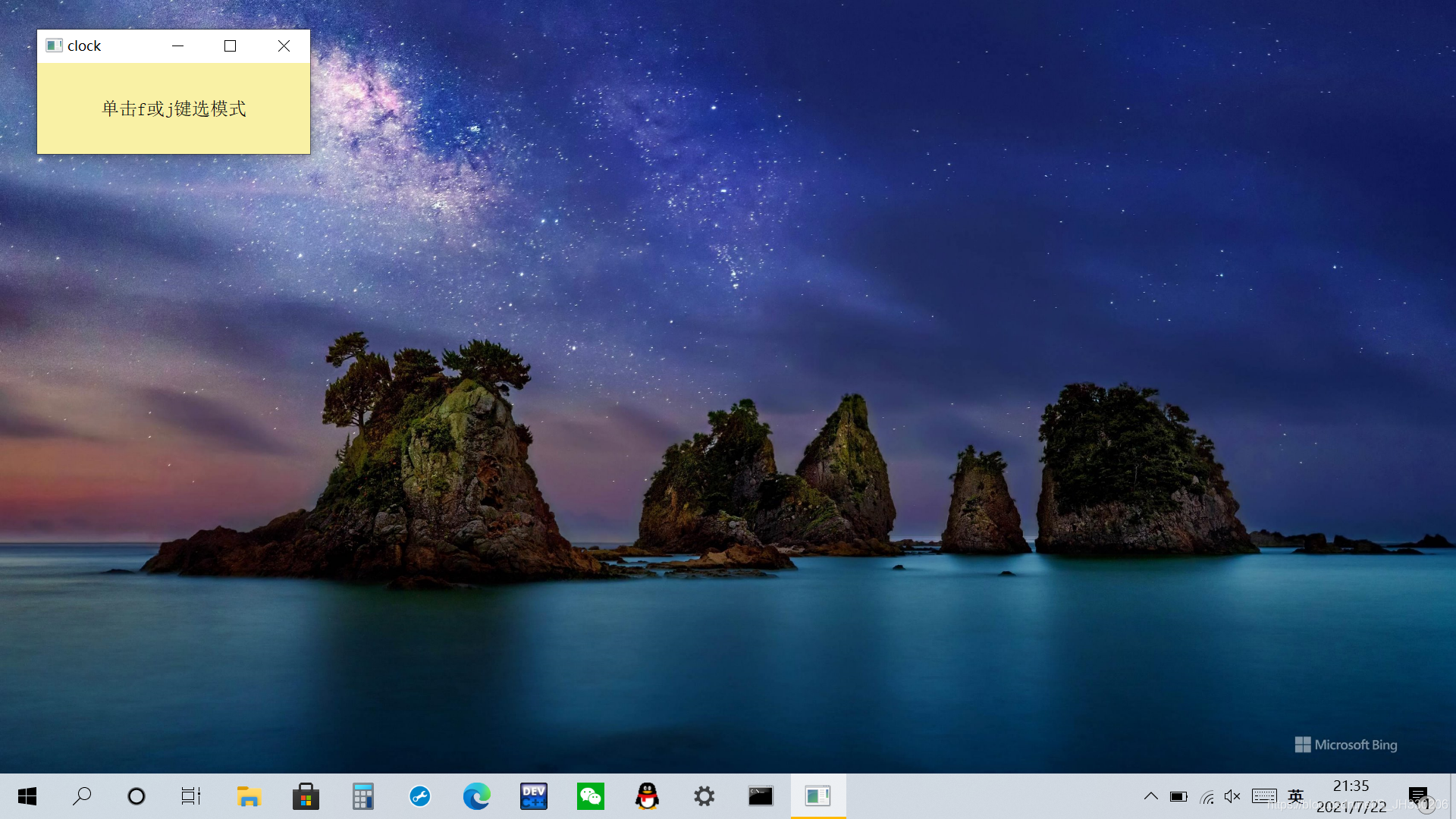The image size is (1456, 819).
Task: Click the clock window title text
Action: pos(84,46)
